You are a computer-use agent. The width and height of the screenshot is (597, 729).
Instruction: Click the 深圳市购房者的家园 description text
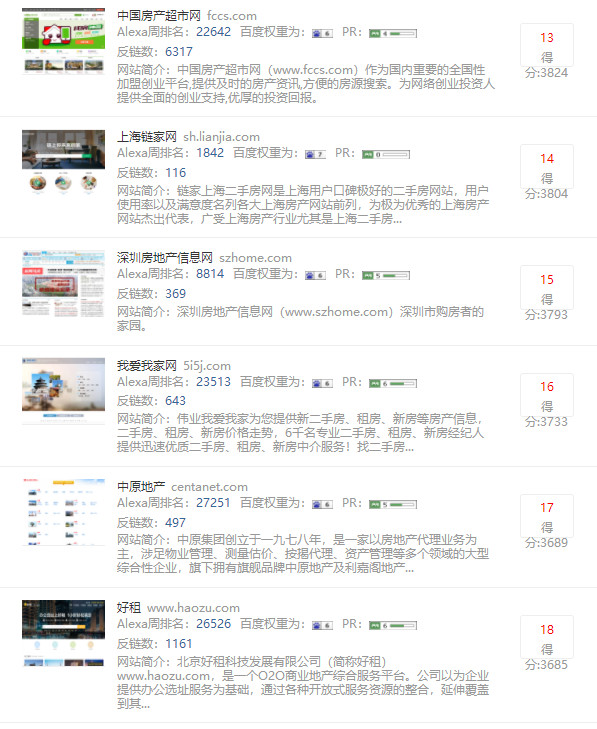coord(300,318)
